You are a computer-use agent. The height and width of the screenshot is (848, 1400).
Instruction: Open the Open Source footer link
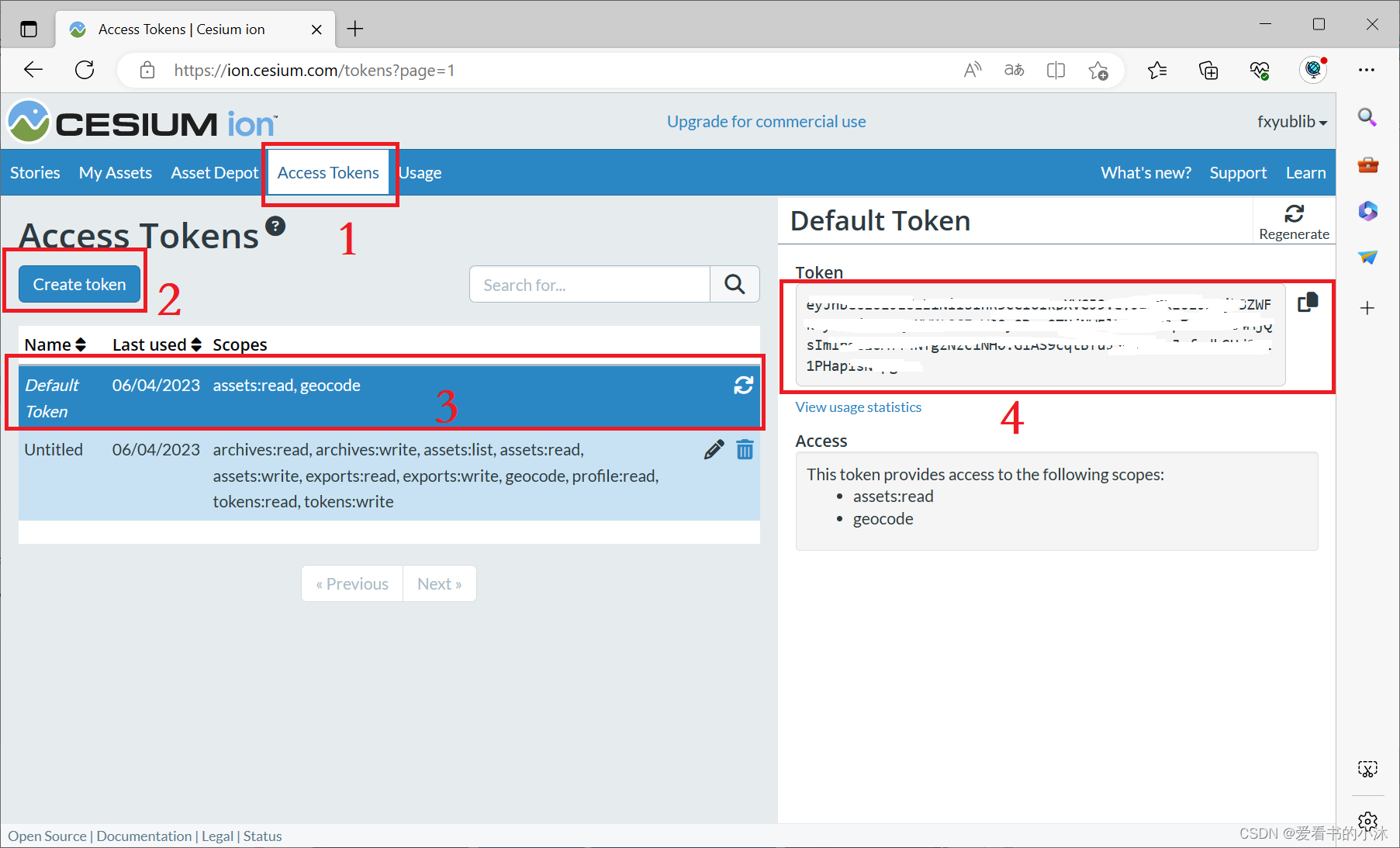click(47, 836)
